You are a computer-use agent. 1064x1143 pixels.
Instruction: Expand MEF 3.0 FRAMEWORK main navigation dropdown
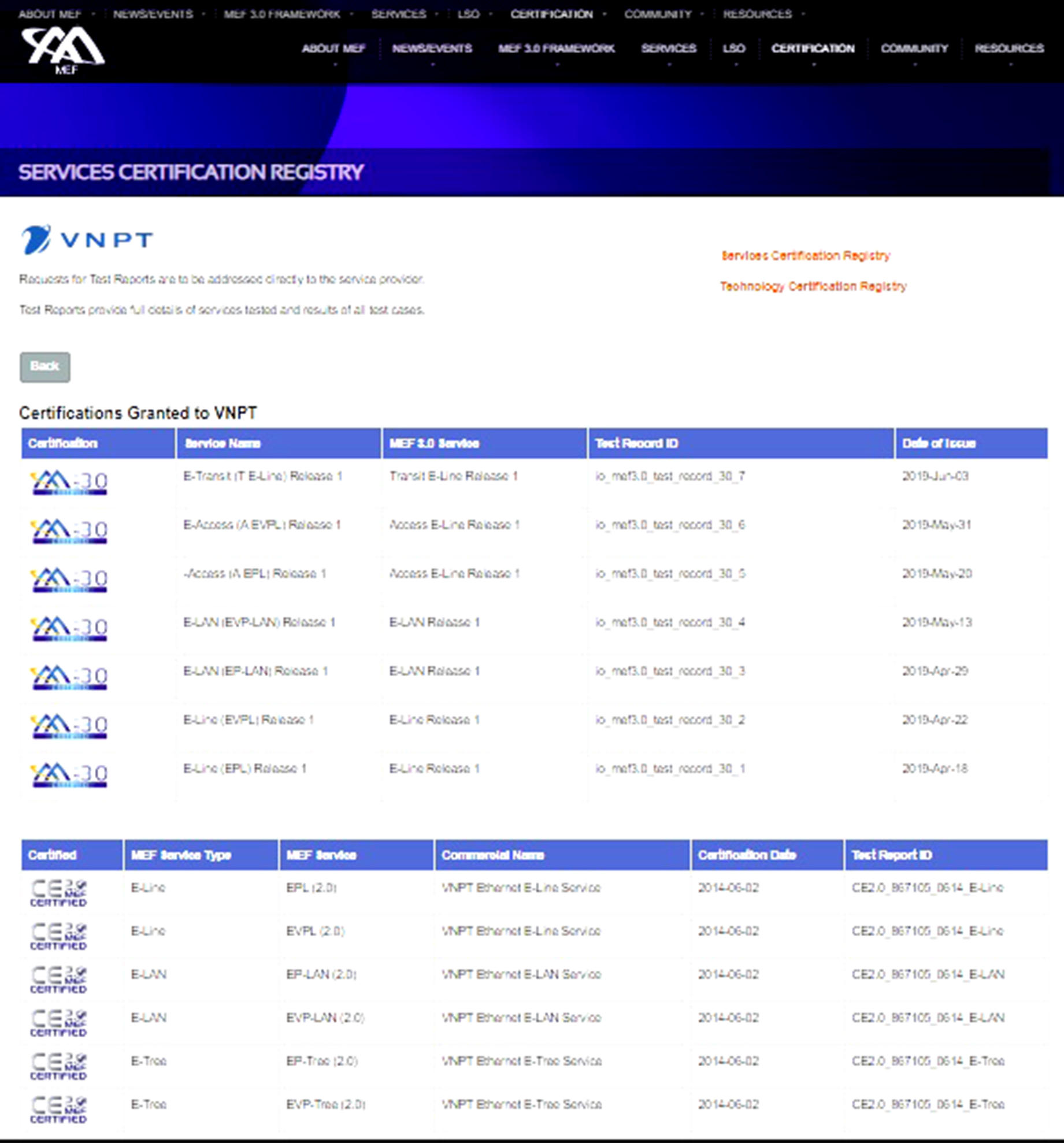click(x=556, y=49)
